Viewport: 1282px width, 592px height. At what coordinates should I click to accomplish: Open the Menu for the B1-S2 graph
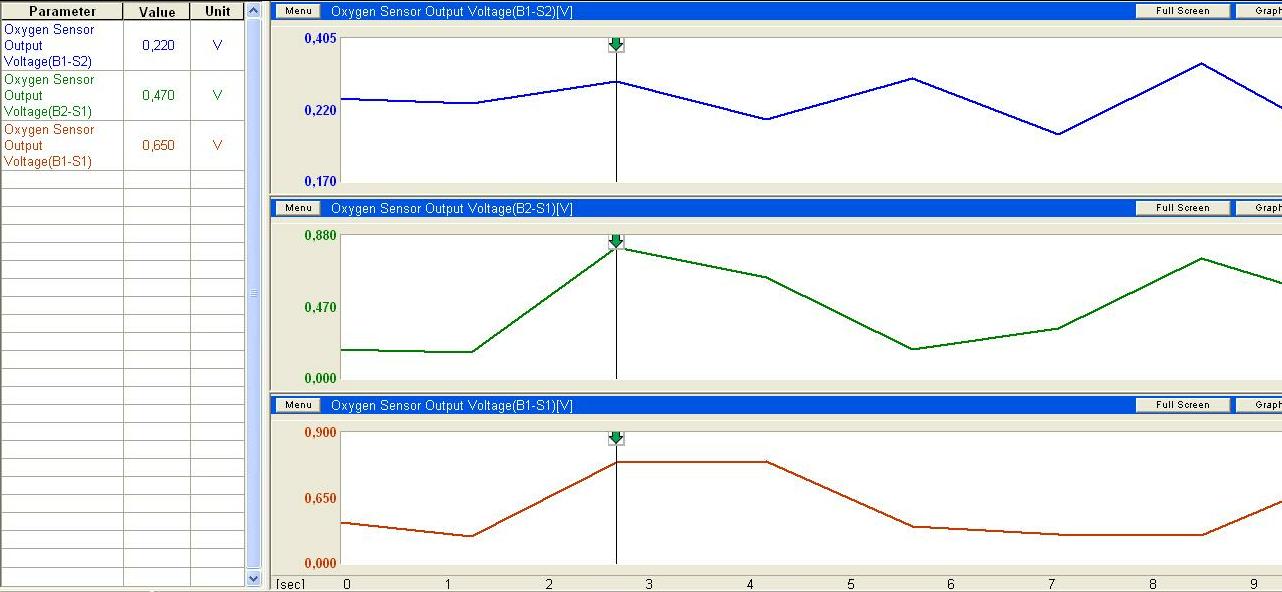coord(298,11)
